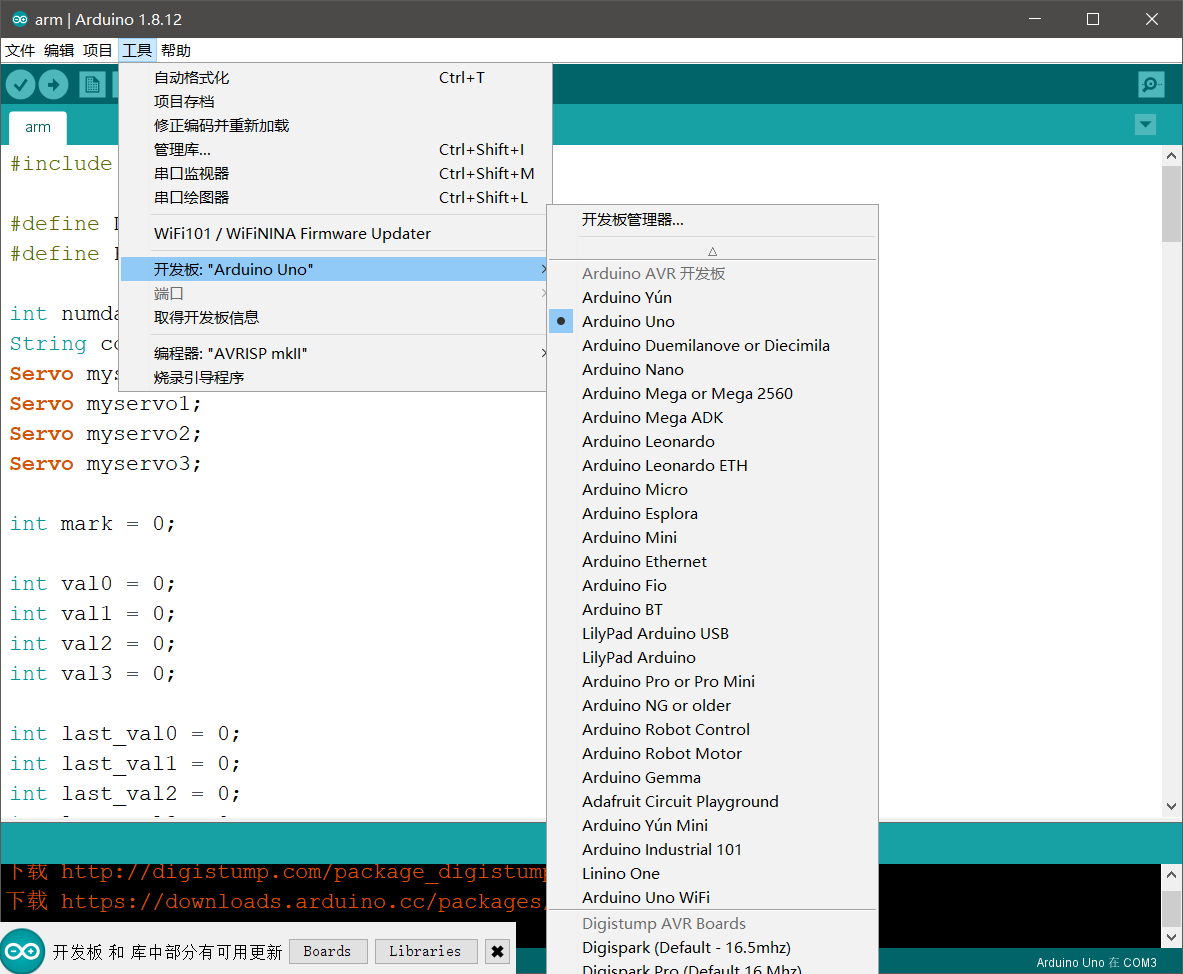Expand the 开发板: "Arduino Uno" submenu
The height and width of the screenshot is (974, 1183).
pos(333,269)
